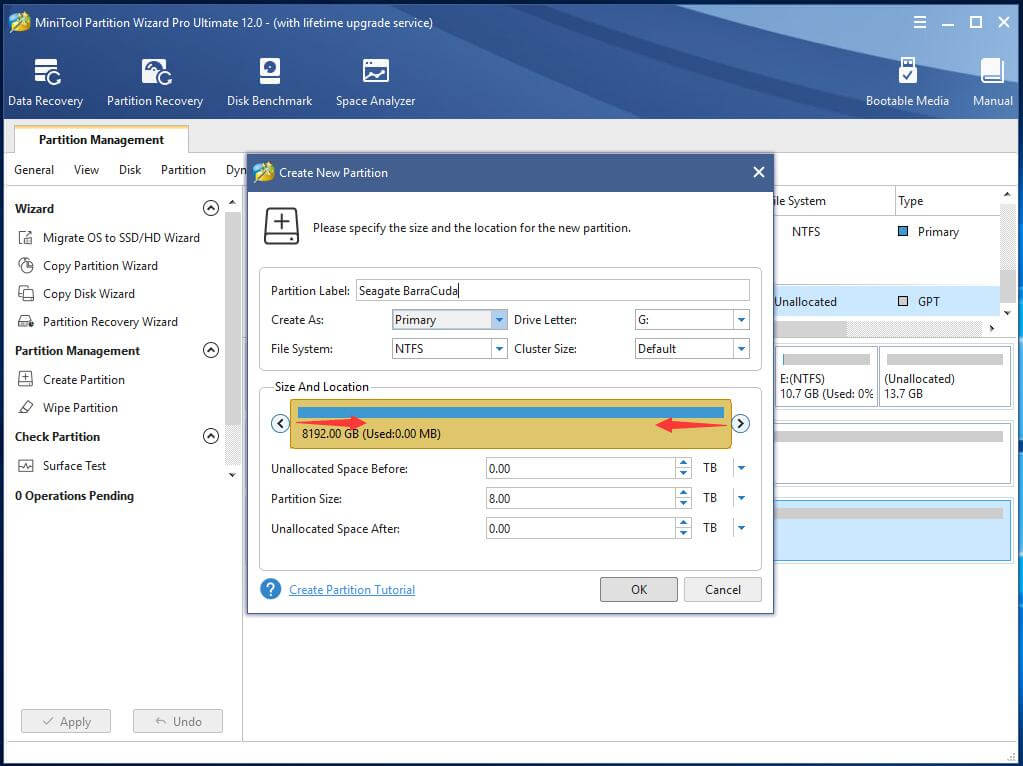Open the Disk menu

[128, 170]
